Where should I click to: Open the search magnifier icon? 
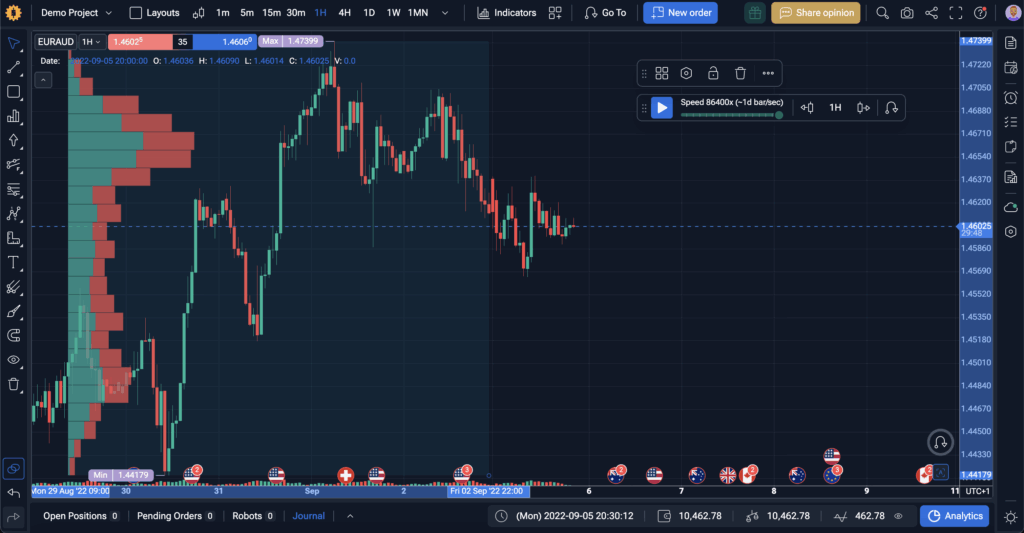pyautogui.click(x=882, y=13)
